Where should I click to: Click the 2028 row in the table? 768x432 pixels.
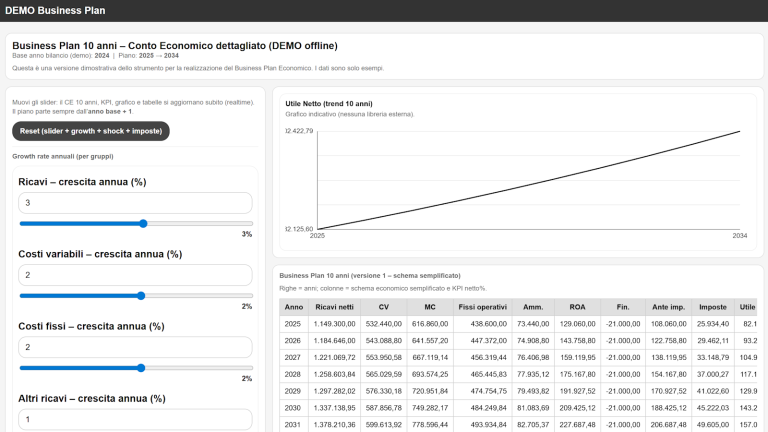(293, 373)
